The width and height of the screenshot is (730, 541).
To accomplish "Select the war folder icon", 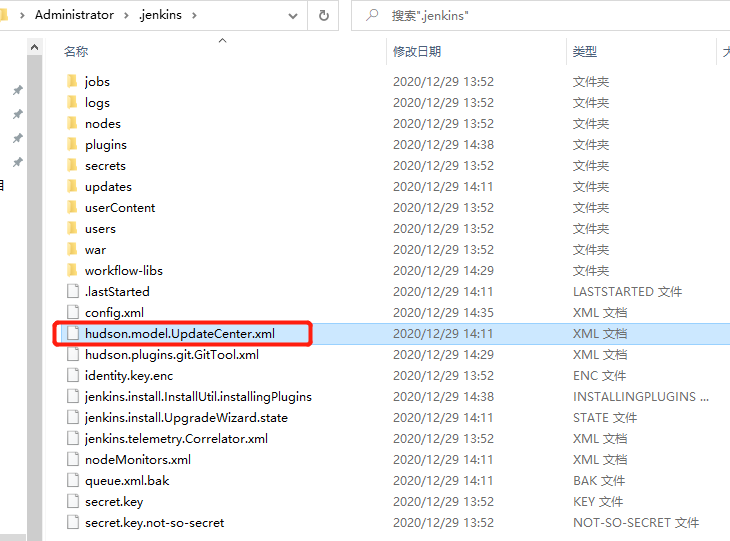I will [x=72, y=249].
